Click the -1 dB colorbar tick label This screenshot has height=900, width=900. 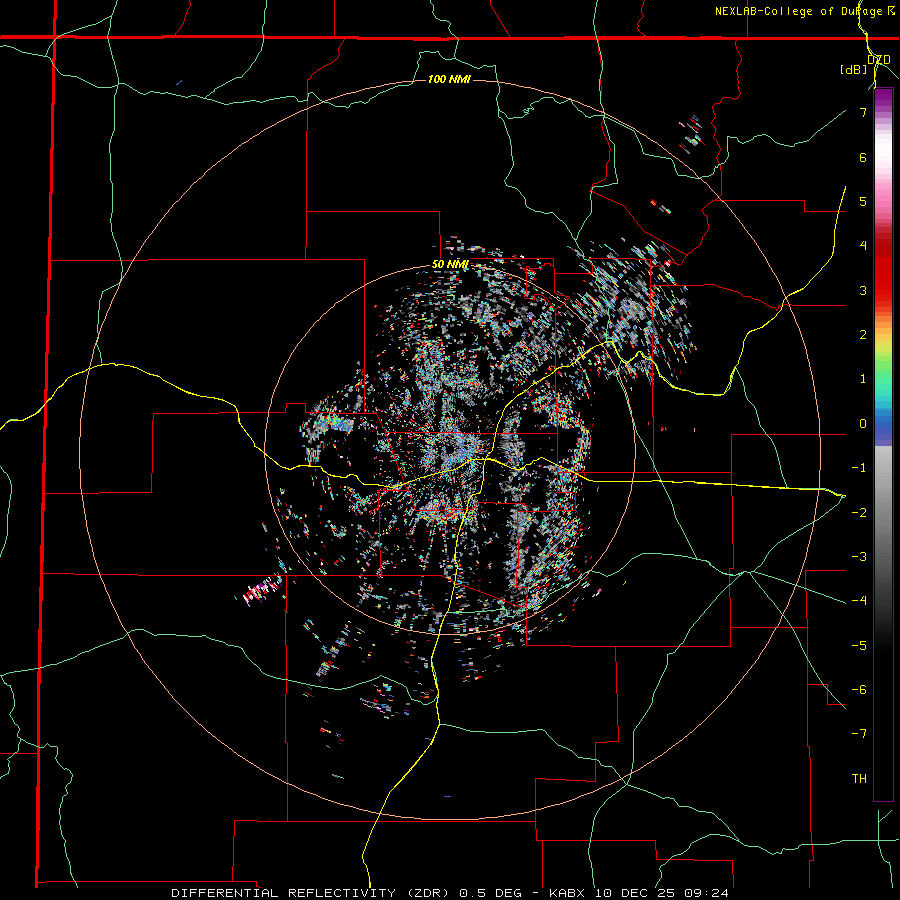click(859, 468)
